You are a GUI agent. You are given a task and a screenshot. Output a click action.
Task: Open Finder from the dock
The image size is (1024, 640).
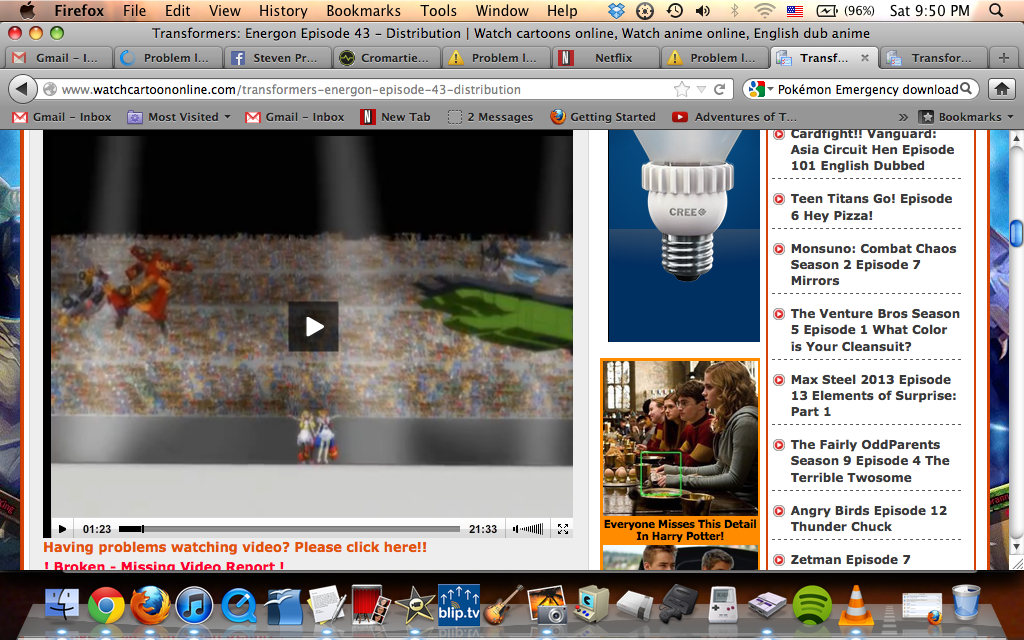coord(62,603)
